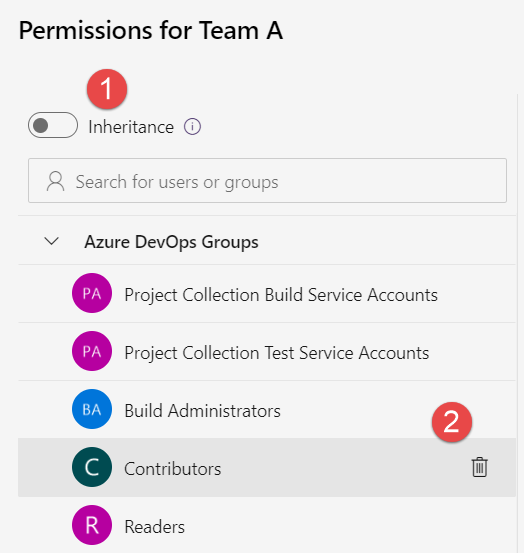This screenshot has height=553, width=524.
Task: Collapse the Azure DevOps Groups chevron
Action: 51,241
